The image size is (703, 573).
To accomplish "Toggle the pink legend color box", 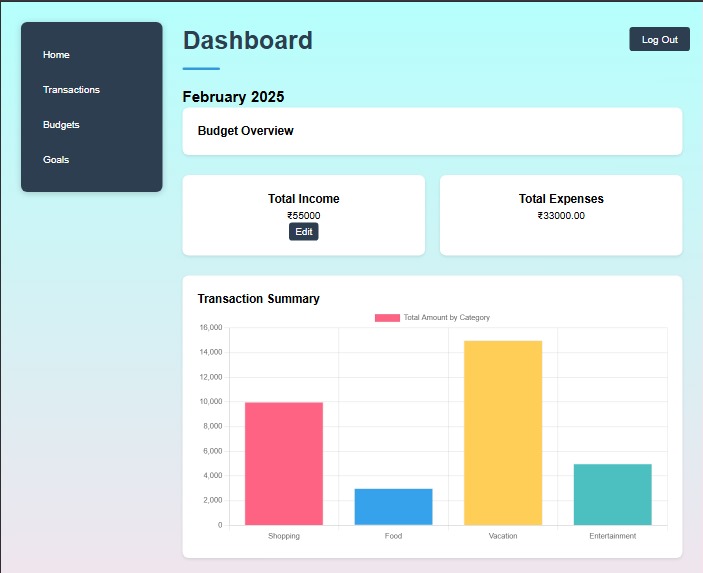I will pyautogui.click(x=387, y=318).
